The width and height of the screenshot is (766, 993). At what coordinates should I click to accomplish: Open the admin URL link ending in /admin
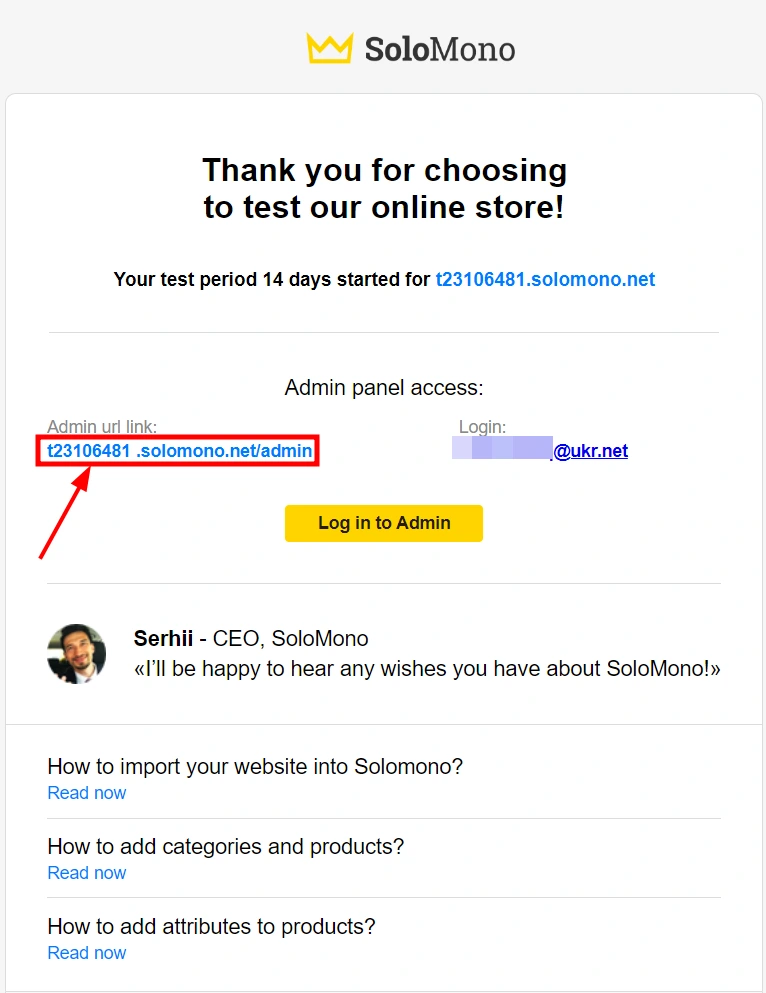[180, 451]
